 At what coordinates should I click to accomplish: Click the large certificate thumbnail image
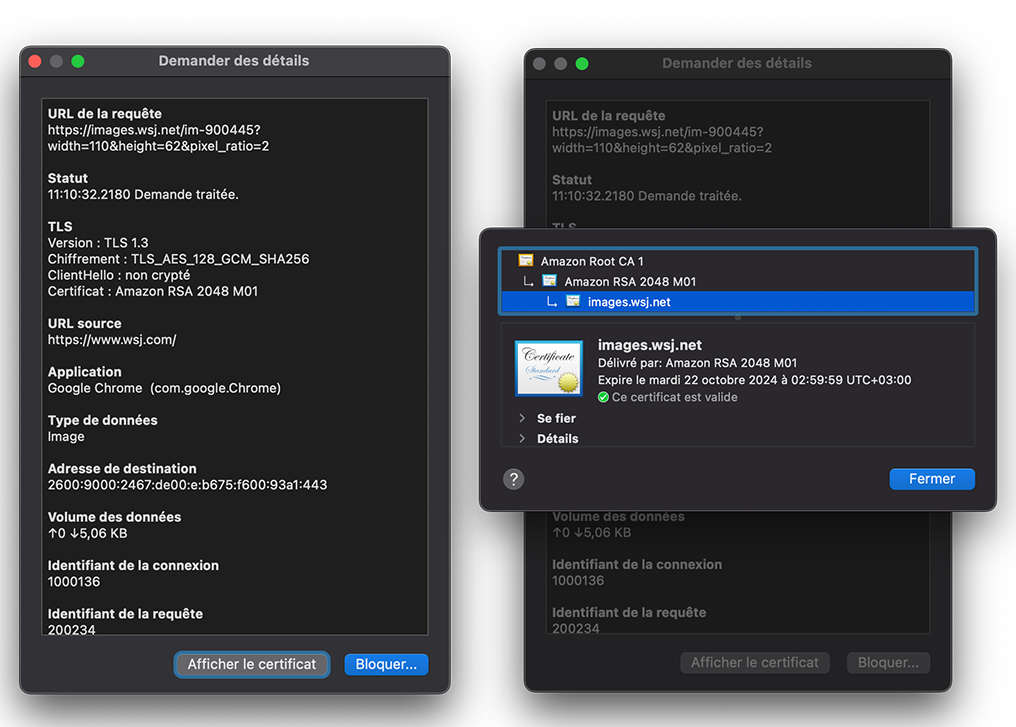(549, 368)
